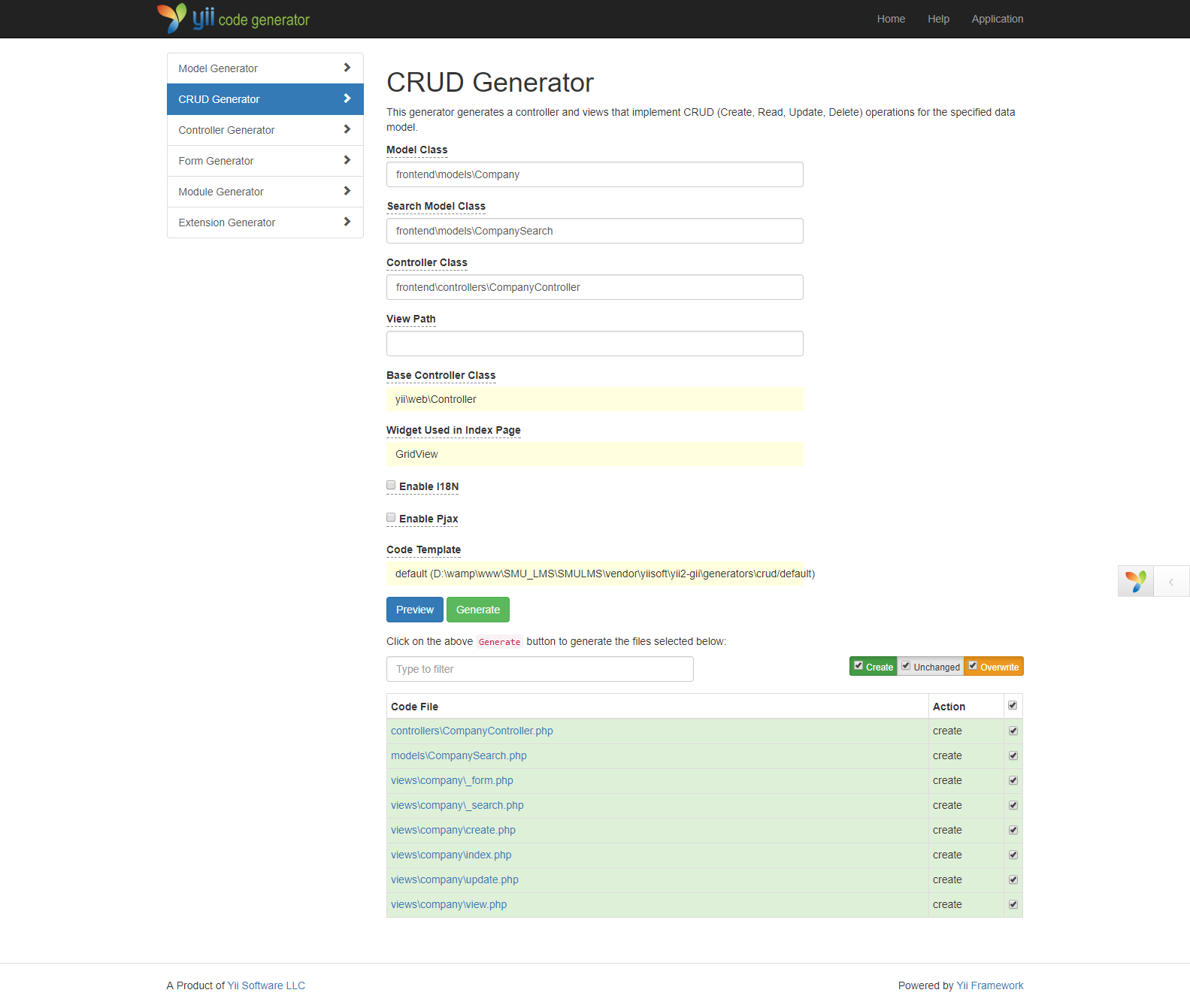Select Model Generator in sidebar
Image resolution: width=1190 pixels, height=1008 pixels.
point(265,68)
